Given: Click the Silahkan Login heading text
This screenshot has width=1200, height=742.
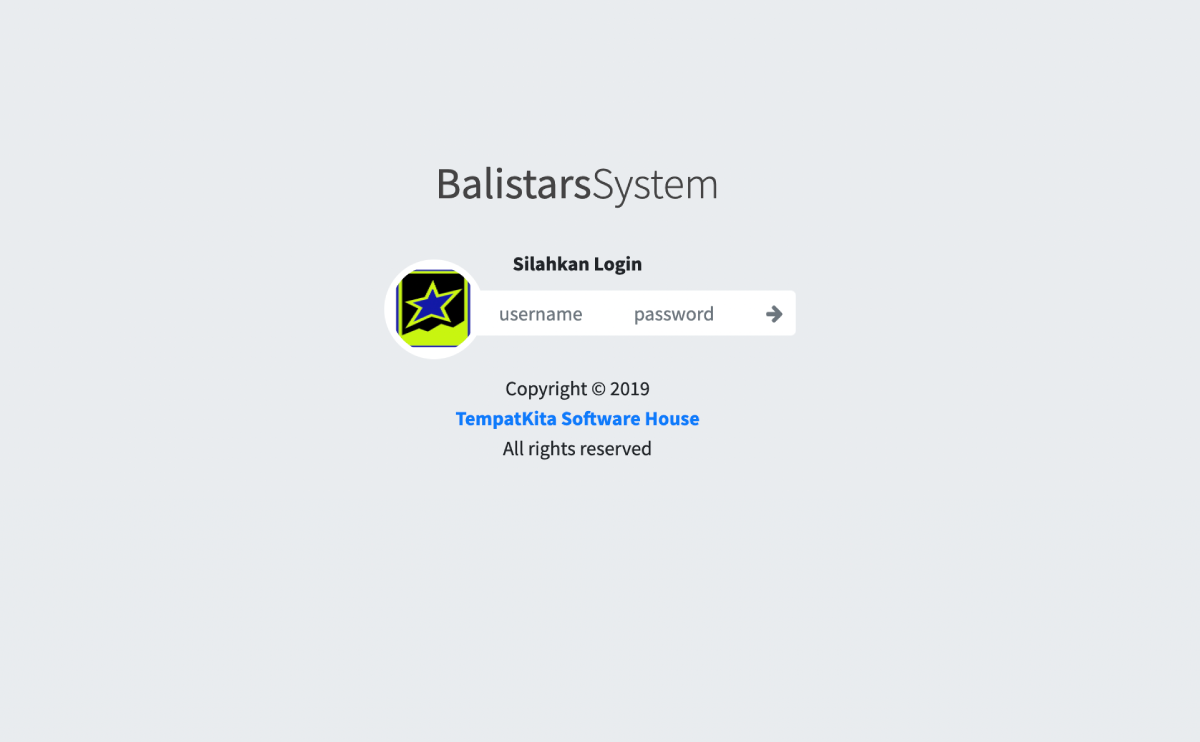Looking at the screenshot, I should 577,265.
